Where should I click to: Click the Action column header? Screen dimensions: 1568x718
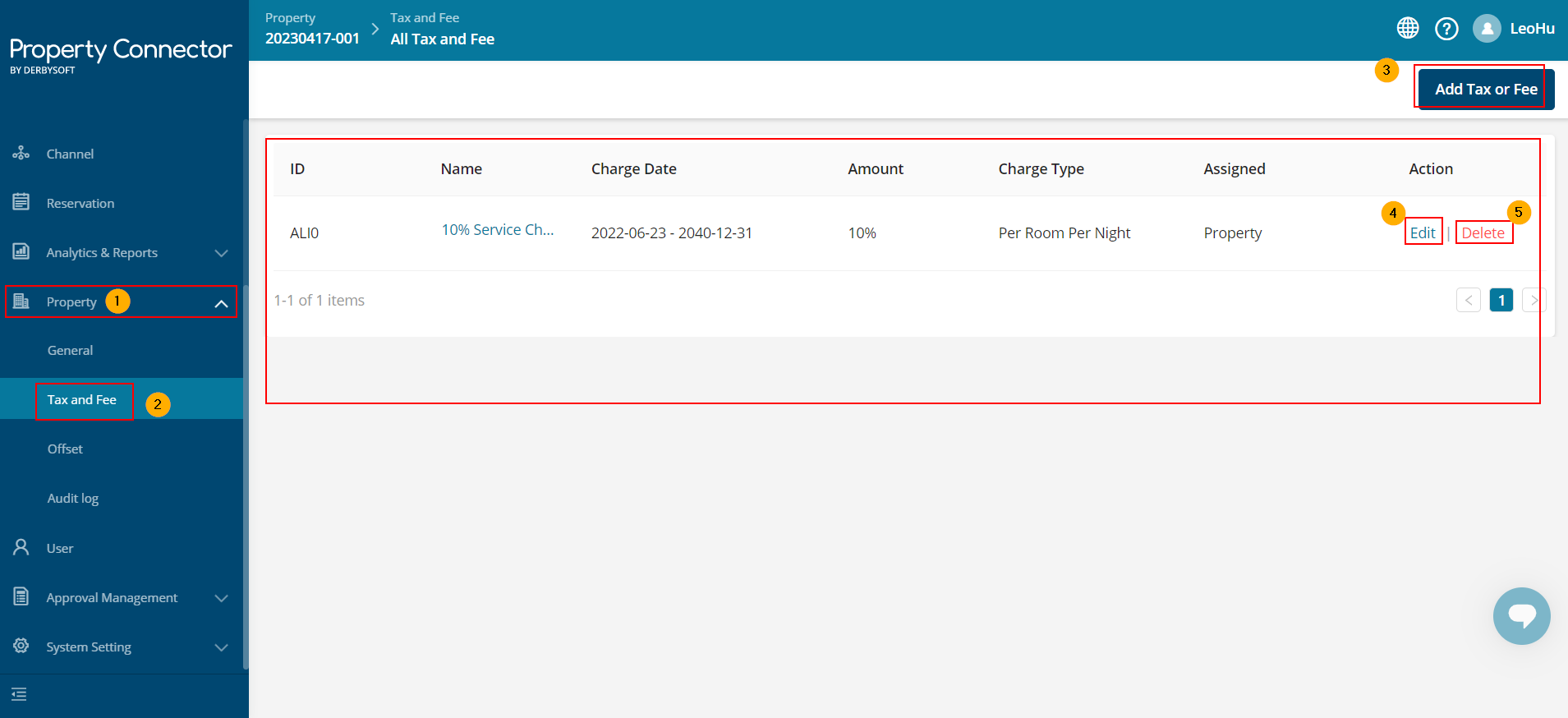(1431, 168)
